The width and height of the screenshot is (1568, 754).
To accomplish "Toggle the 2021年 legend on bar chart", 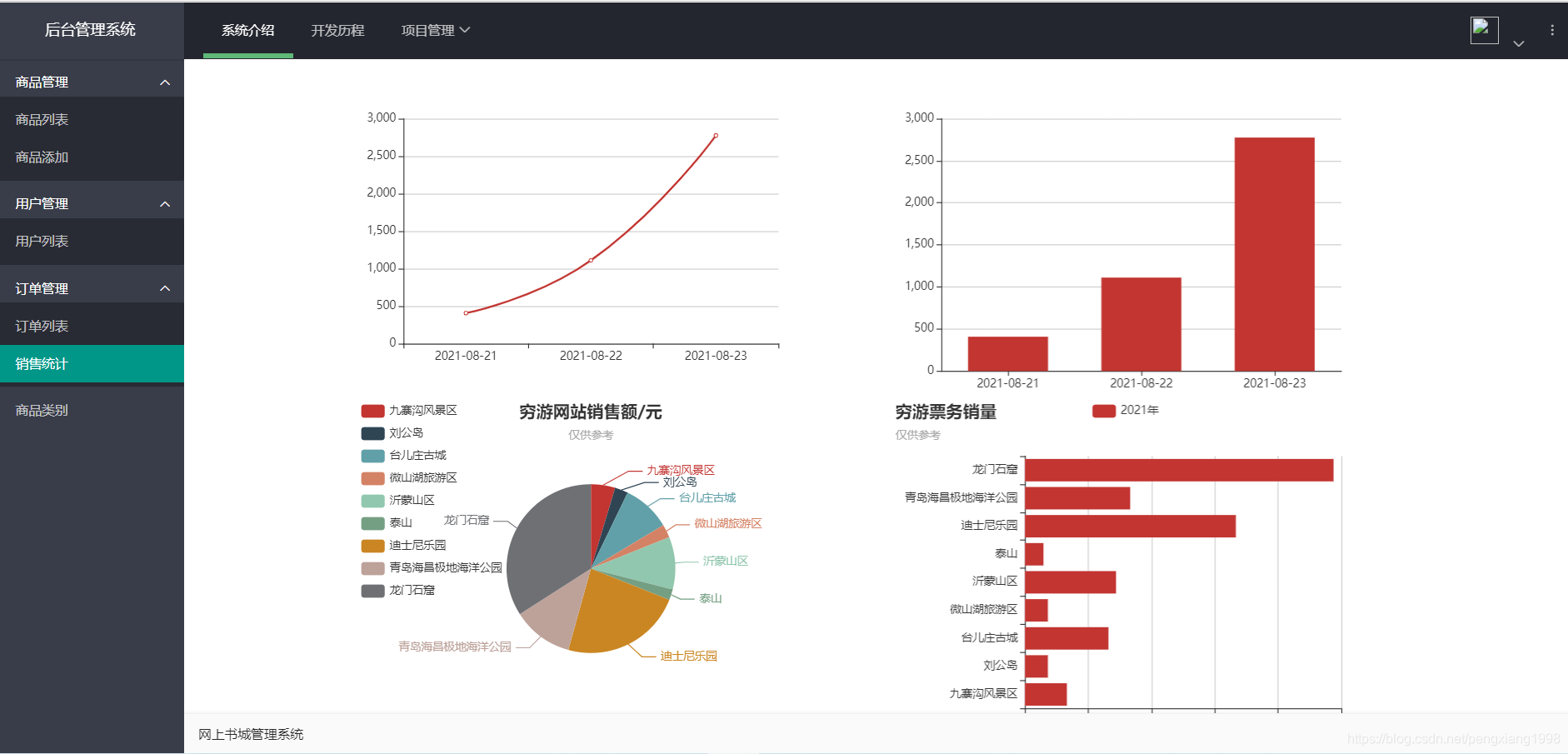I will tap(1126, 411).
